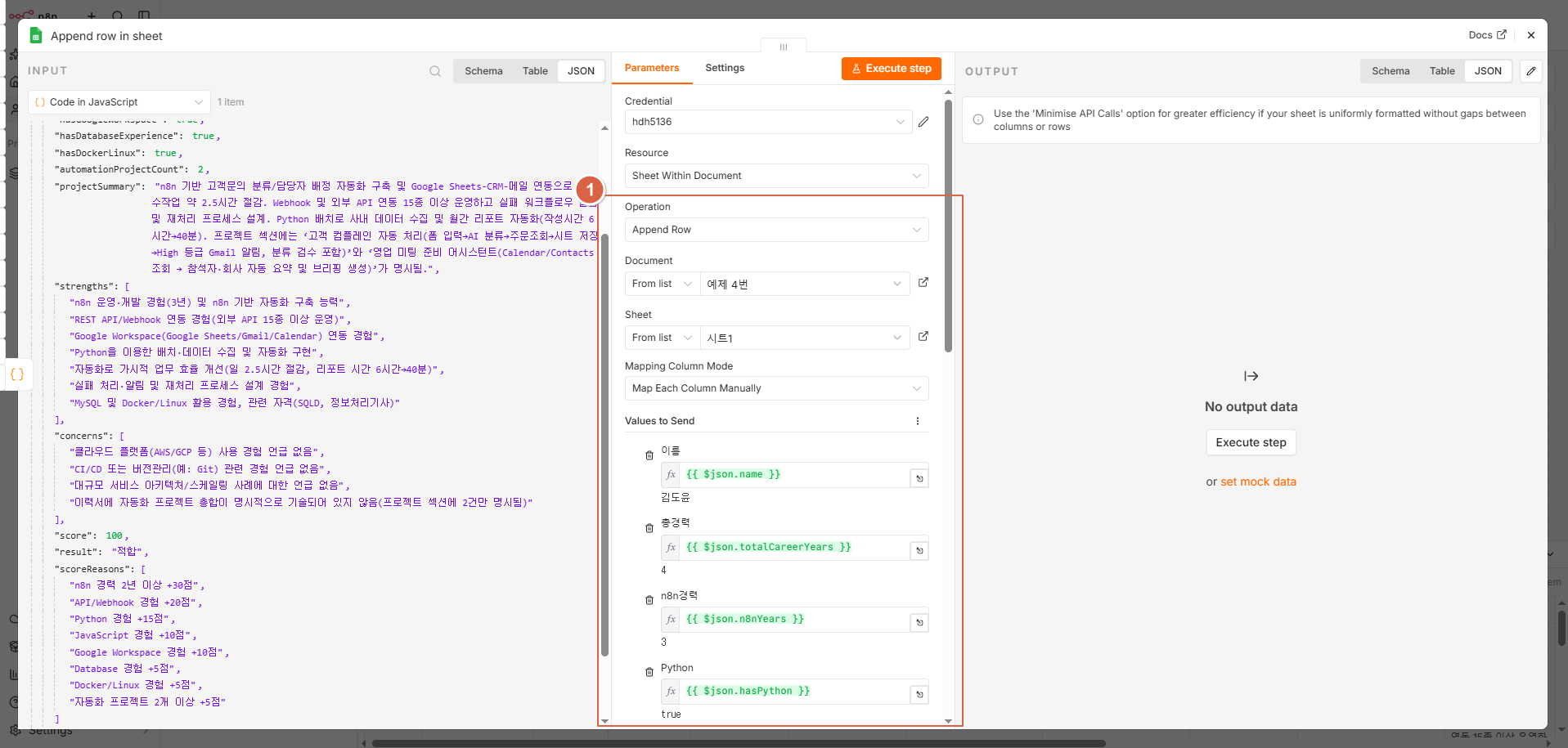Click the output edit pencil icon
The width and height of the screenshot is (1568, 748).
1531,71
